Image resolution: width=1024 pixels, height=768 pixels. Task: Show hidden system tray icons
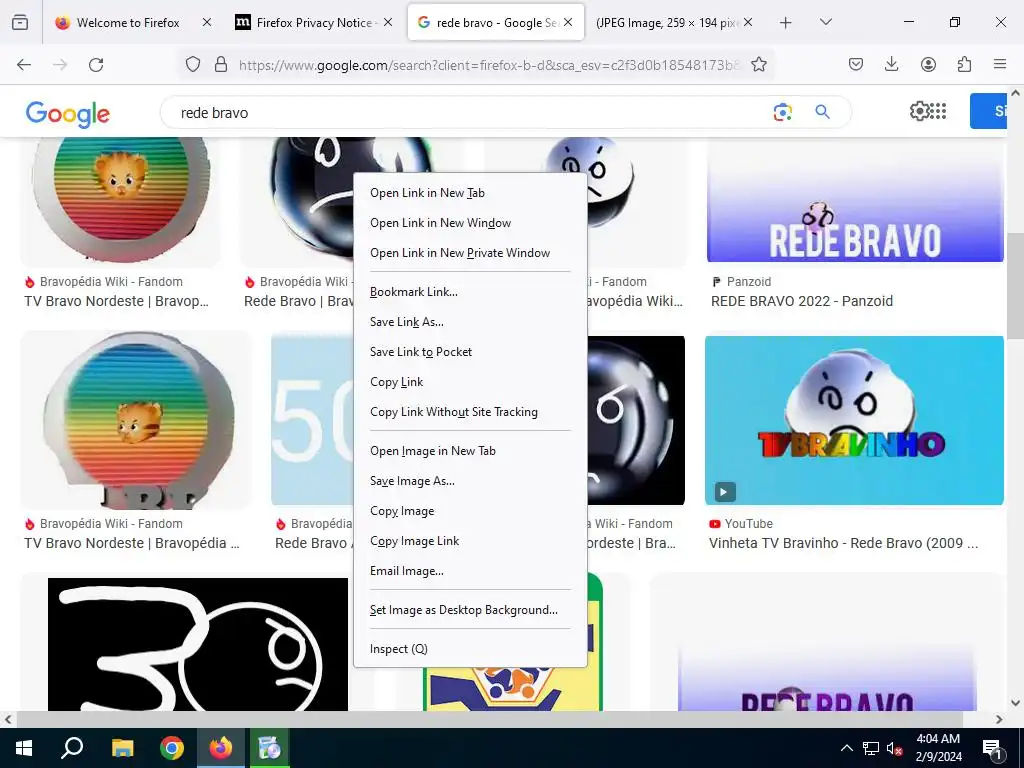tap(846, 748)
